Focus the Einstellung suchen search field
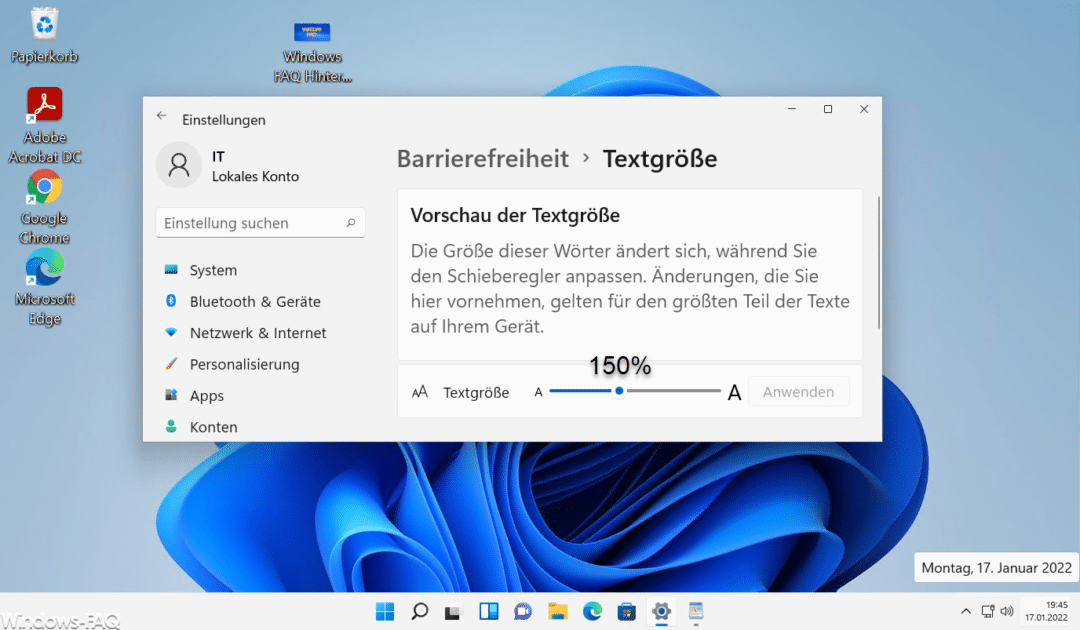The height and width of the screenshot is (630, 1080). [x=260, y=223]
